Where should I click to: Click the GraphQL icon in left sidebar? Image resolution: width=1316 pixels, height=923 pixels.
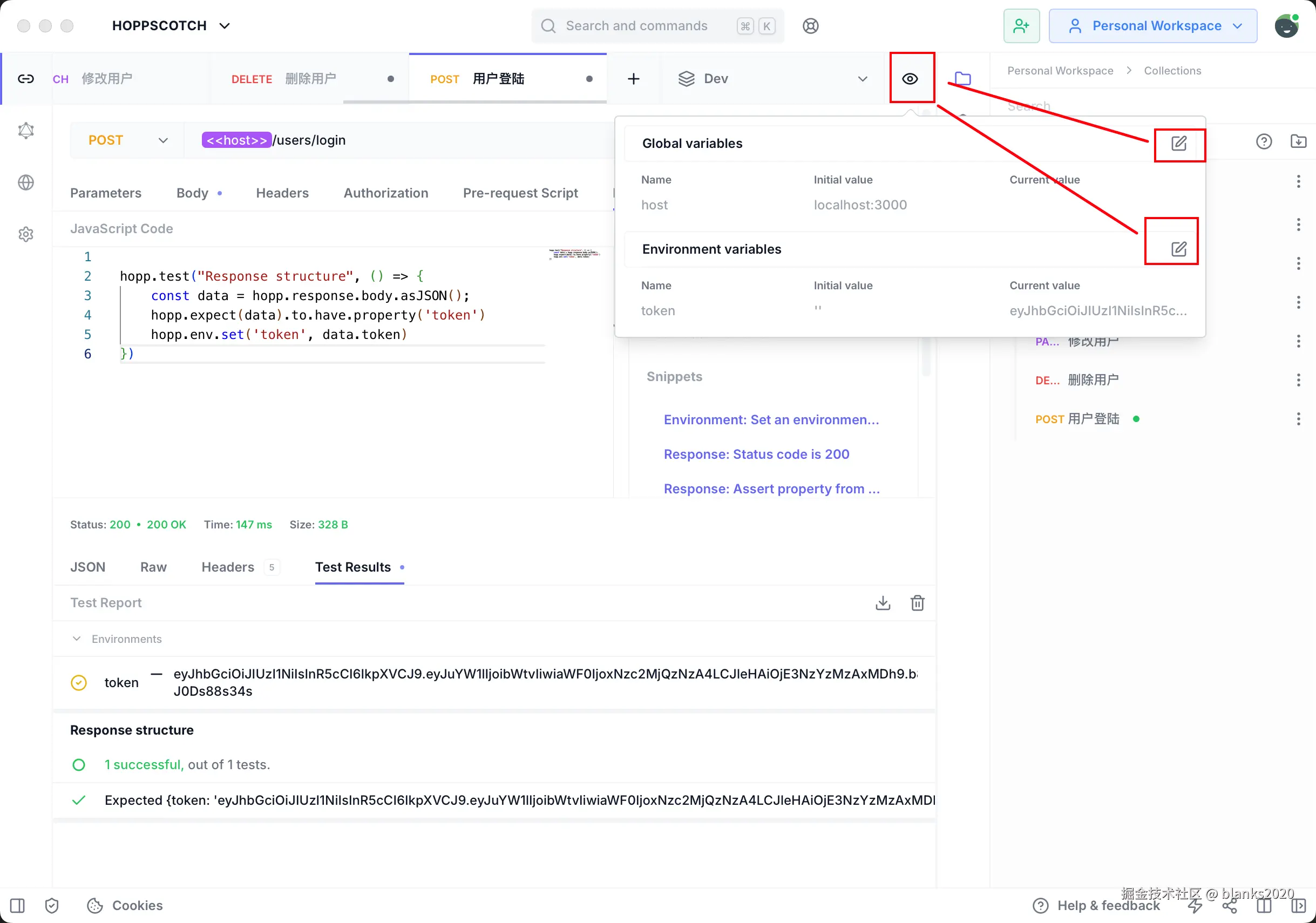26,131
